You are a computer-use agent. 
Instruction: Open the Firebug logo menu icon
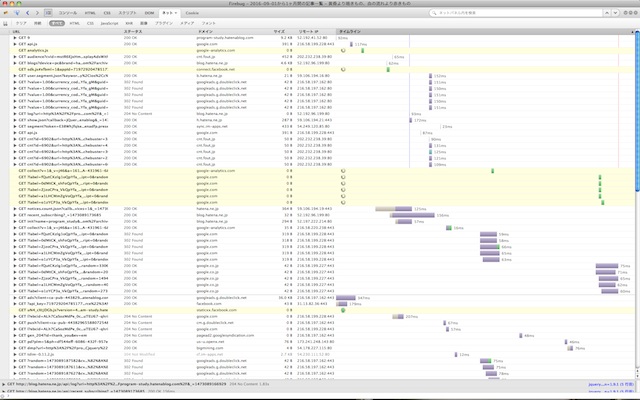point(6,13)
